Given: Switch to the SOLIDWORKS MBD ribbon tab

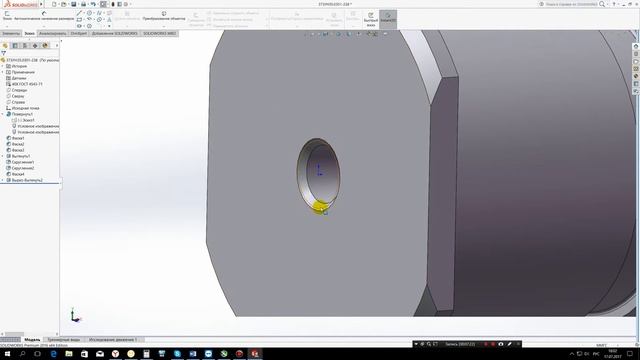Looking at the screenshot, I should point(160,33).
